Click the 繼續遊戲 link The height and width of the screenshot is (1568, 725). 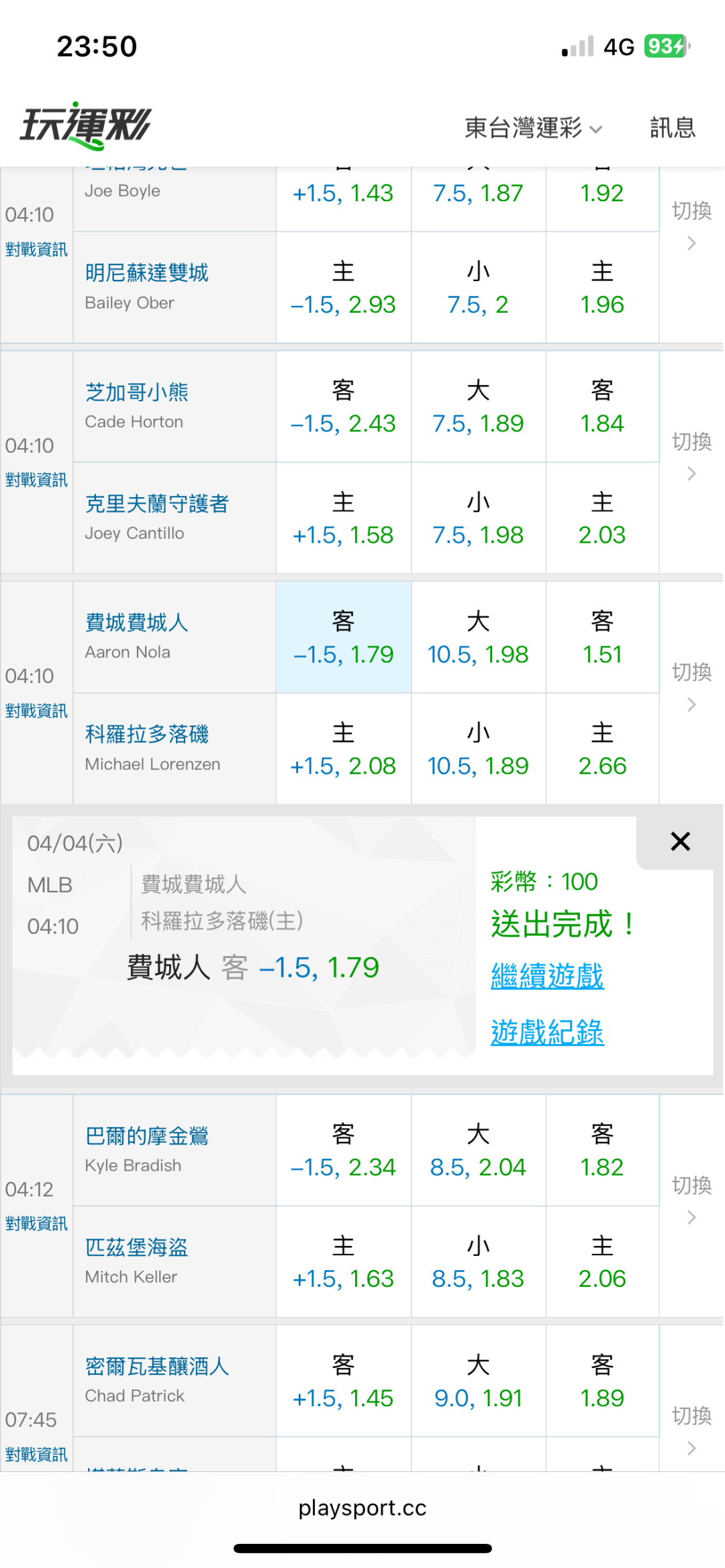pos(547,976)
